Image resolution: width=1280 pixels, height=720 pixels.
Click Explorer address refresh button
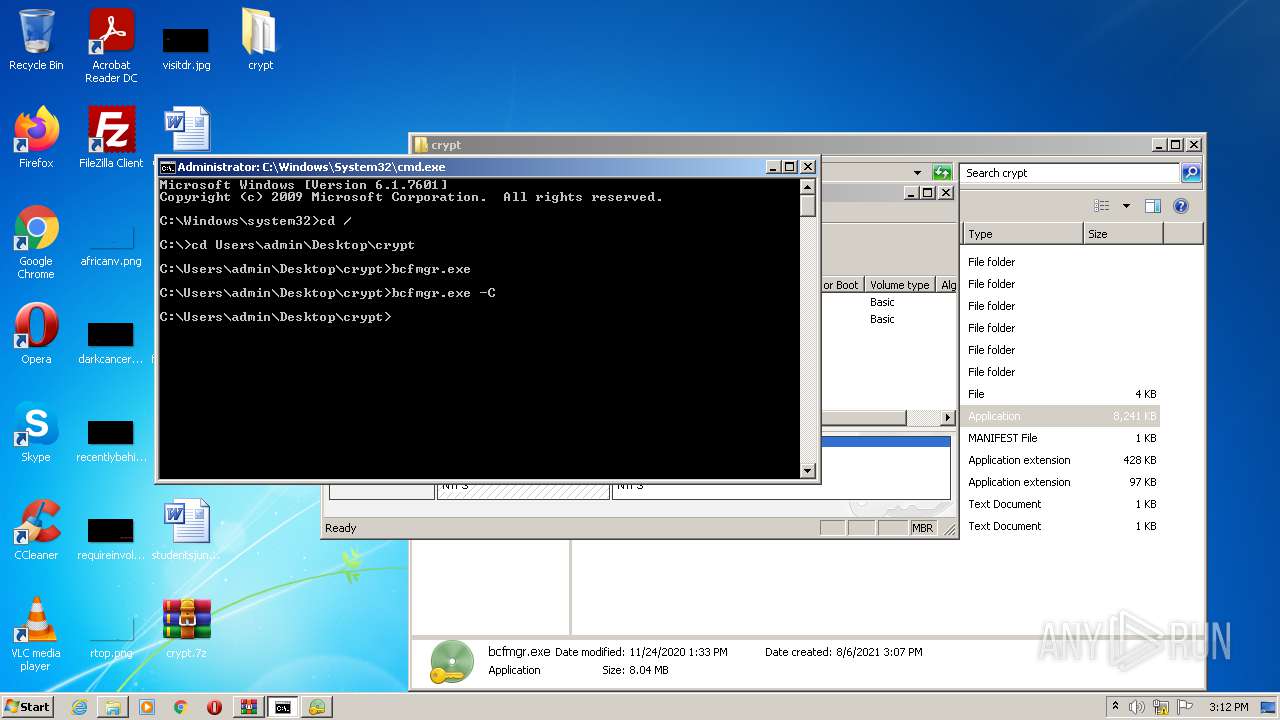[942, 173]
